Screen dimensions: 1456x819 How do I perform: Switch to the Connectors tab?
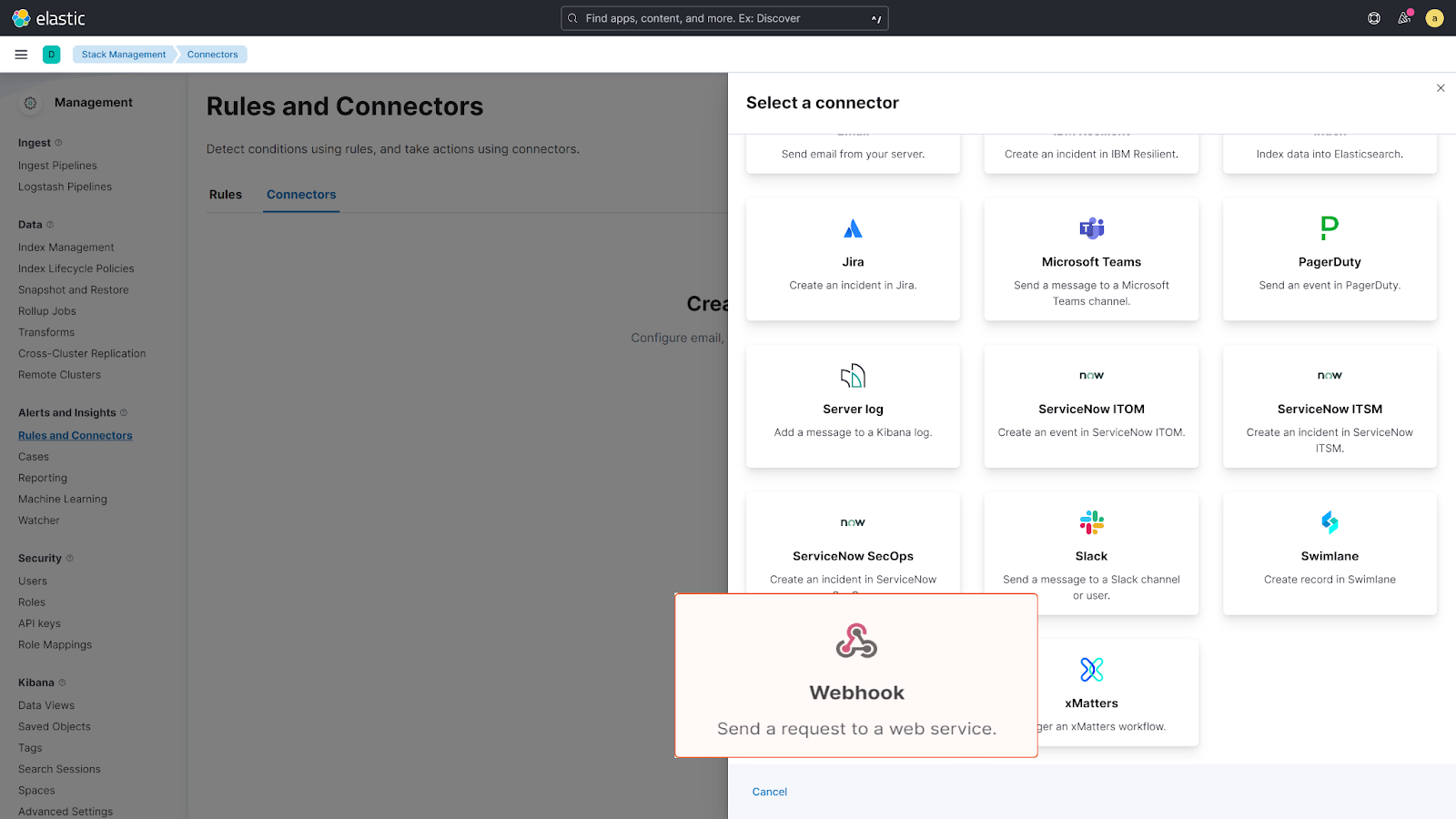301,195
